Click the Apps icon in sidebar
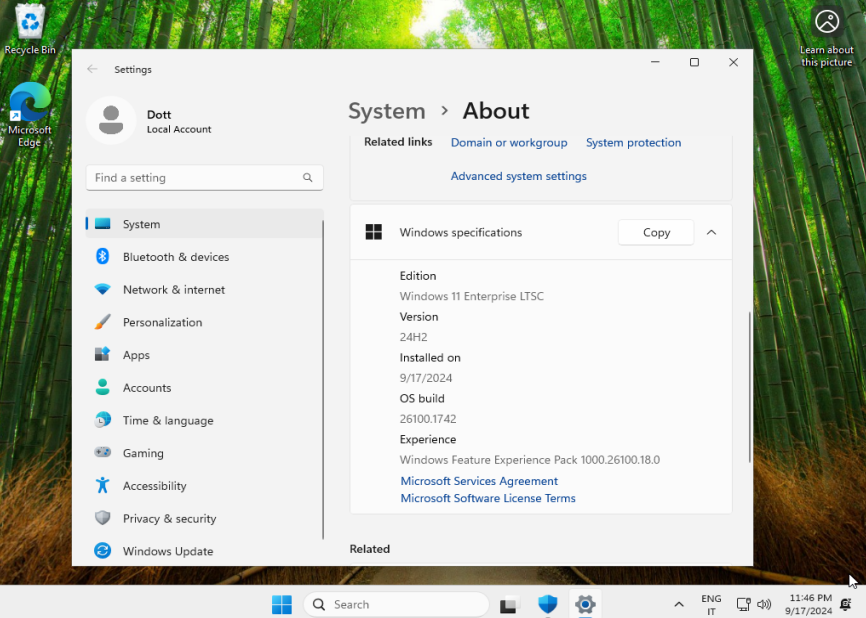The image size is (866, 618). [102, 355]
